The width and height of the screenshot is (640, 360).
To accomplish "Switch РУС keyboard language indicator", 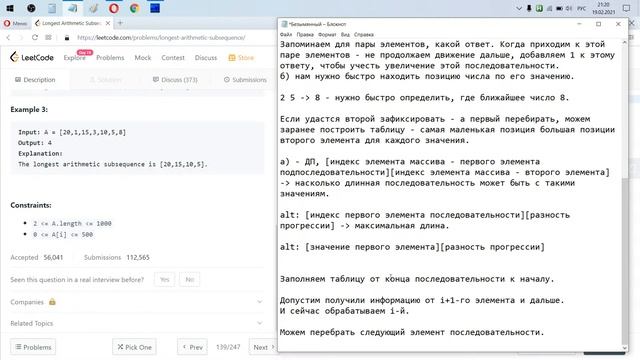I will click(582, 8).
